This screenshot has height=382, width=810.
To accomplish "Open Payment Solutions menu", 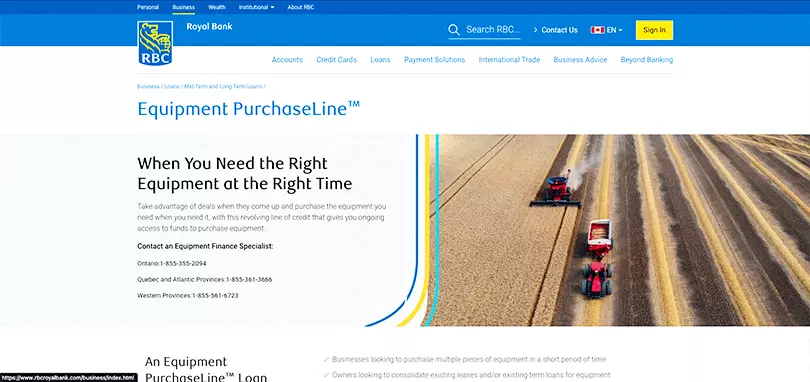I will pos(434,59).
